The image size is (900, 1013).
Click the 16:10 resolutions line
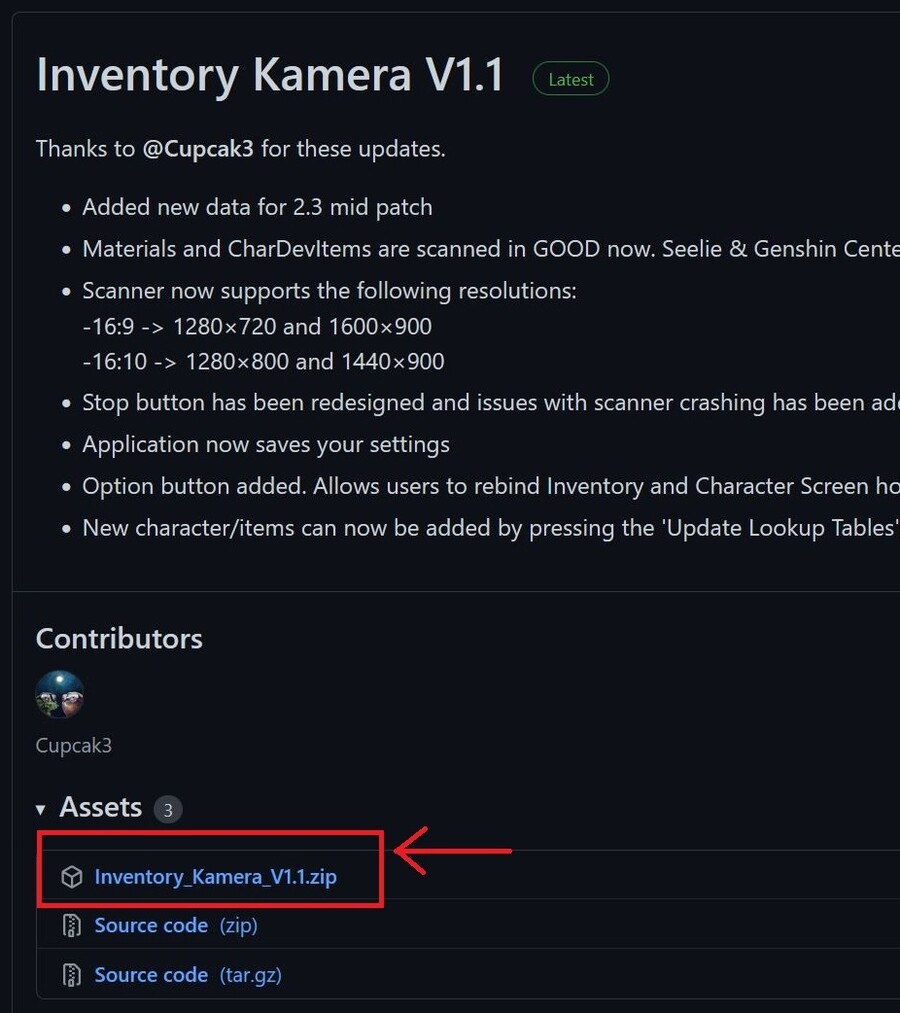tap(263, 361)
